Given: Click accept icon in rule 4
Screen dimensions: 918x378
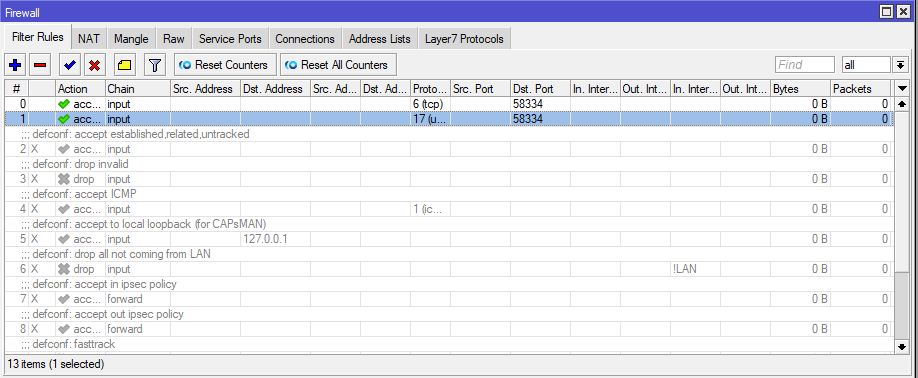Looking at the screenshot, I should 64,209.
